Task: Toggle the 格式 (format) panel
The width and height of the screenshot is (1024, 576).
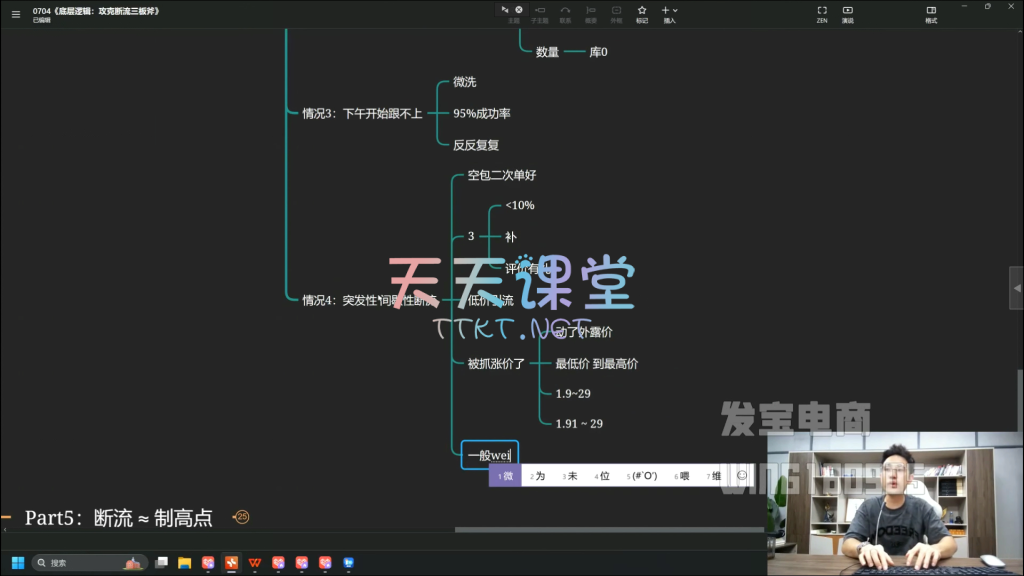Action: pos(931,13)
